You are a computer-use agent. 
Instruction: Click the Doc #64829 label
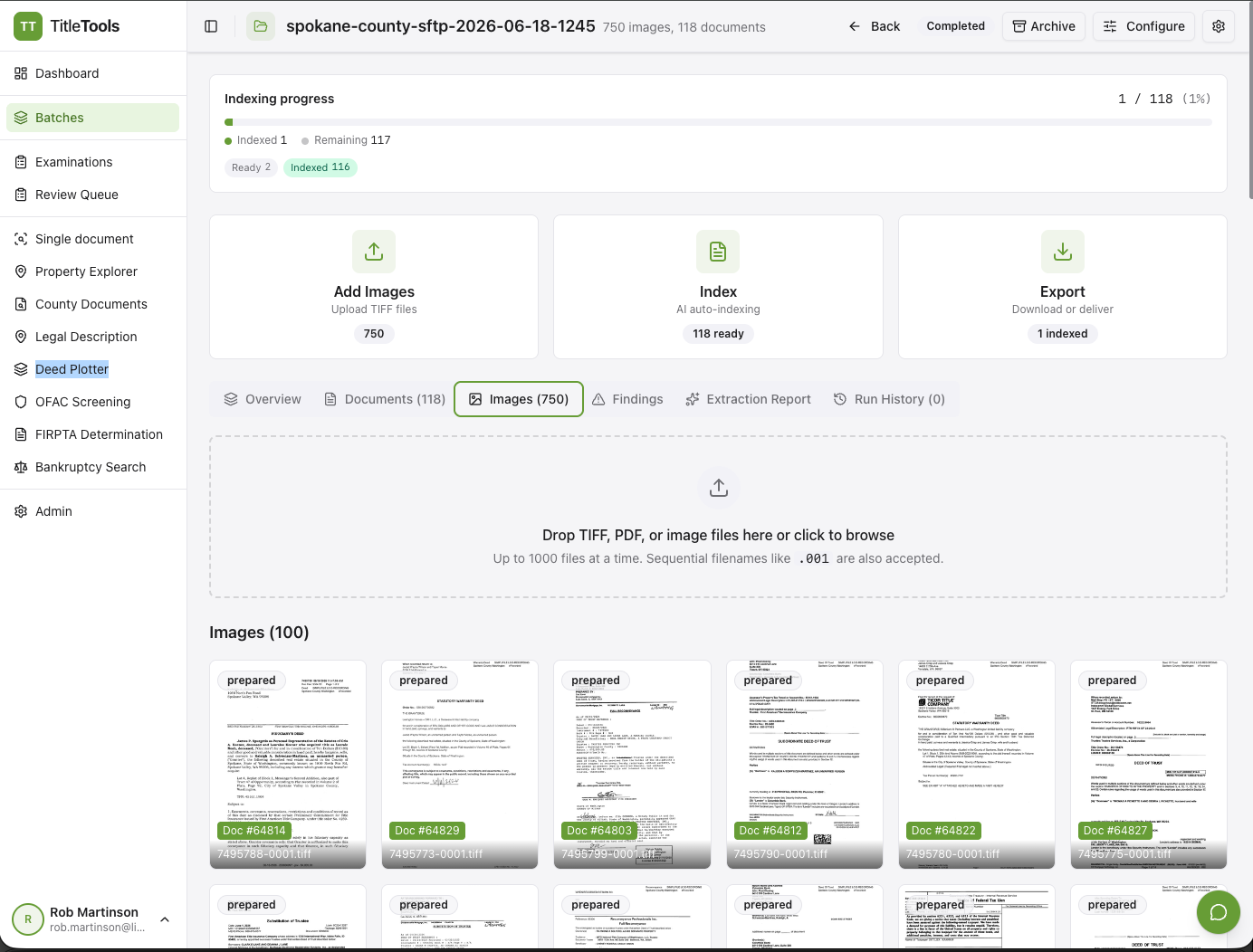(x=427, y=831)
